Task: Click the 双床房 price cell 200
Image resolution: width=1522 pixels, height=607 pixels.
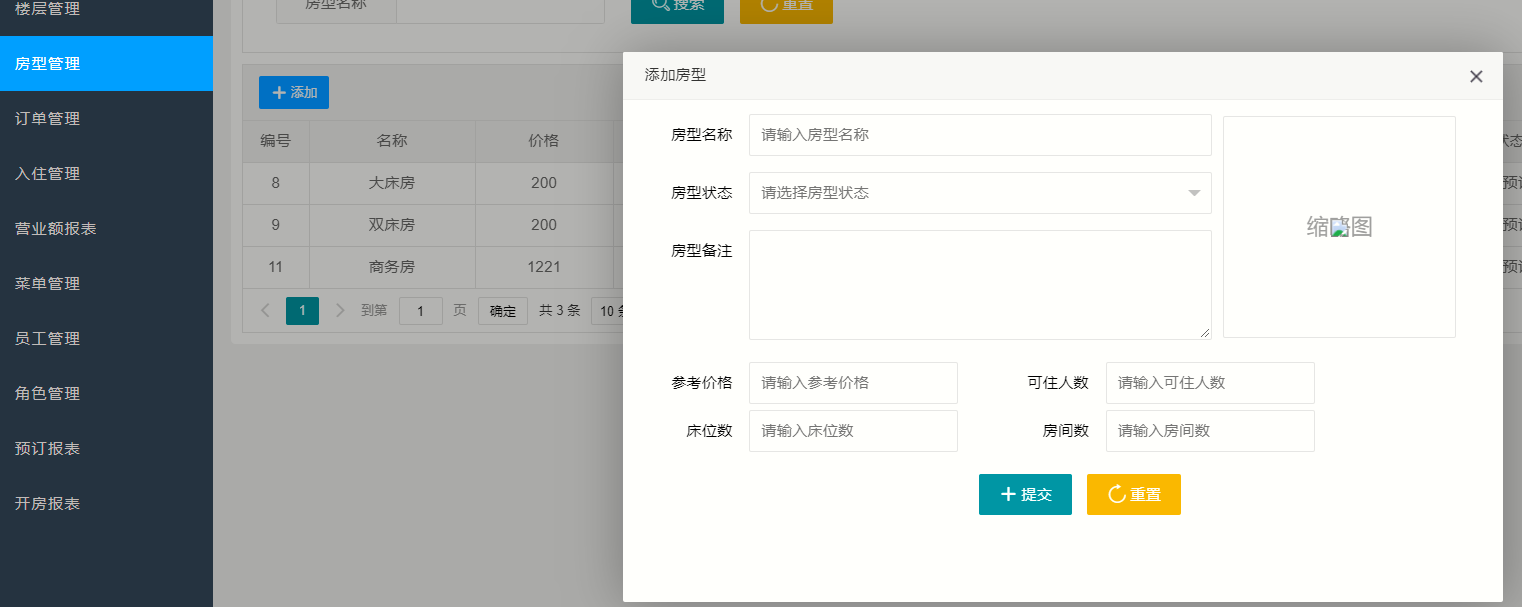Action: tap(544, 225)
